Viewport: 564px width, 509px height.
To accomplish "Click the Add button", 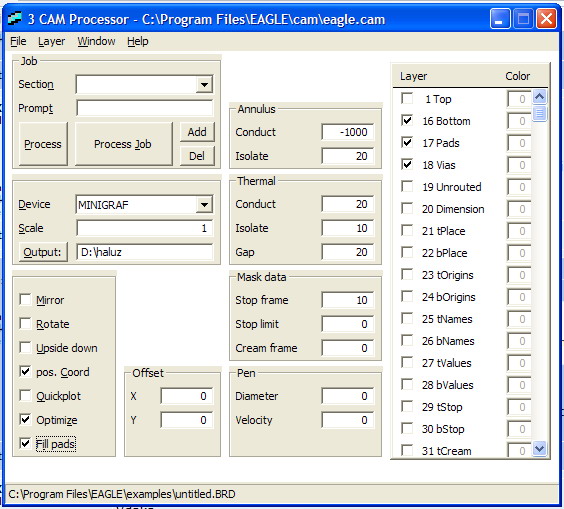I will point(197,132).
